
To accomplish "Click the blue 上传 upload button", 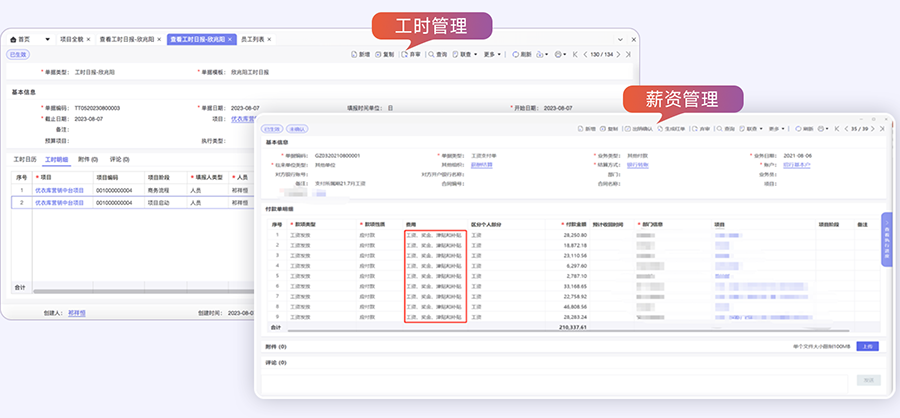I will click(x=867, y=346).
